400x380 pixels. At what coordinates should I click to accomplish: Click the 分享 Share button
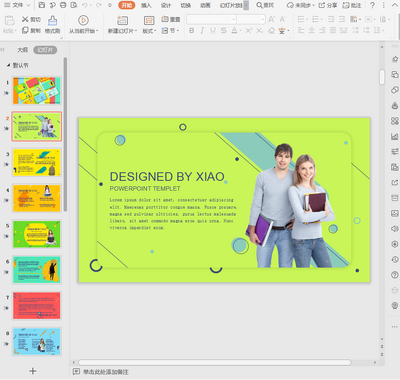tap(328, 5)
